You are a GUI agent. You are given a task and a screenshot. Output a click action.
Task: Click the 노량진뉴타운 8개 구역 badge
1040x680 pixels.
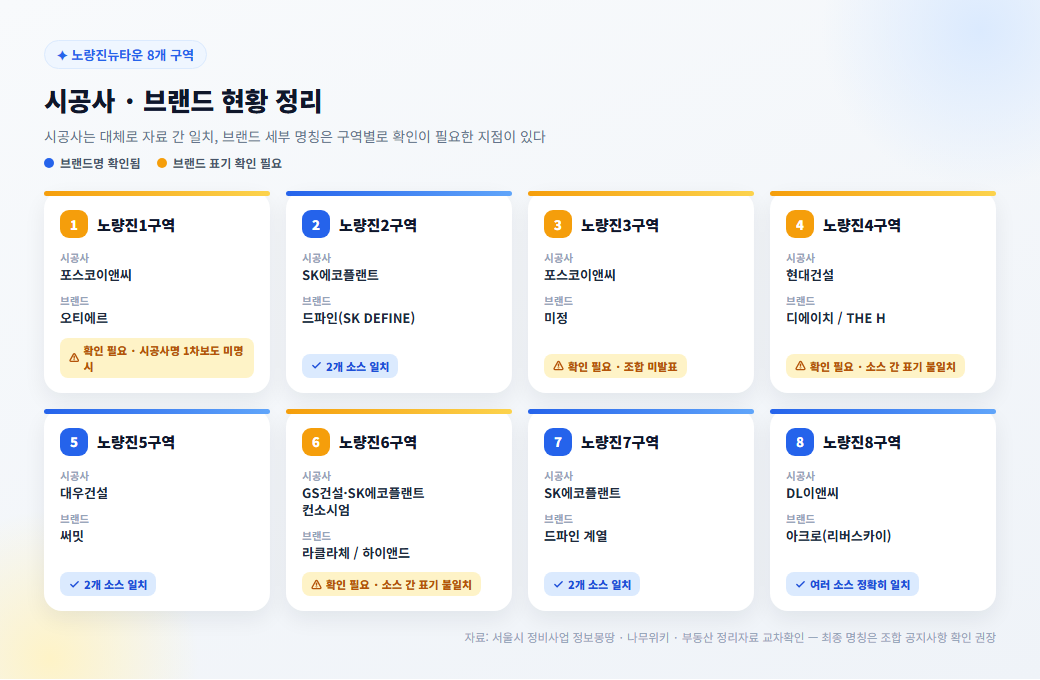(125, 55)
